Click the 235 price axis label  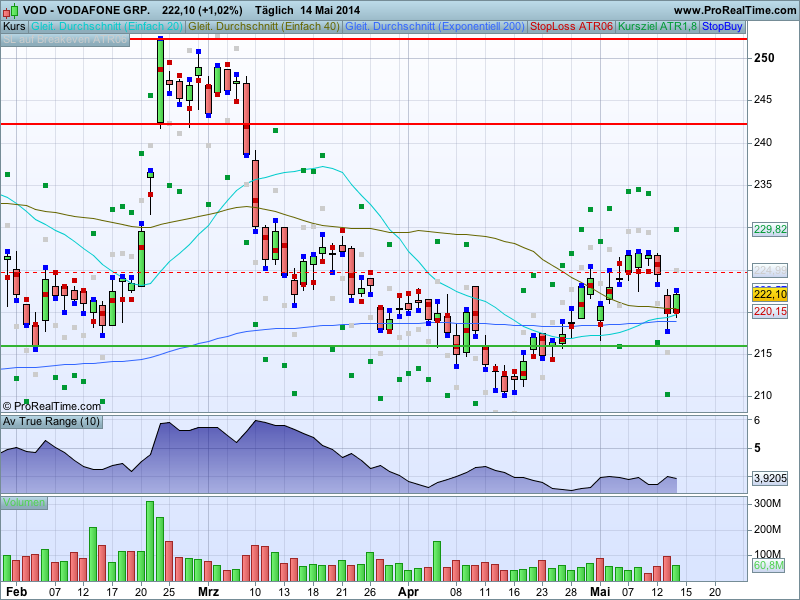[763, 184]
